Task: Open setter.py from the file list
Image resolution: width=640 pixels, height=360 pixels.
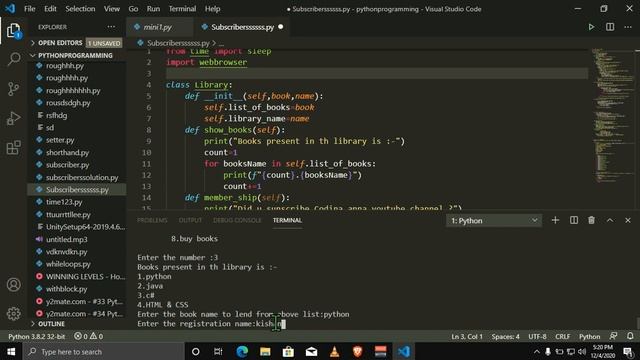Action: click(x=60, y=140)
